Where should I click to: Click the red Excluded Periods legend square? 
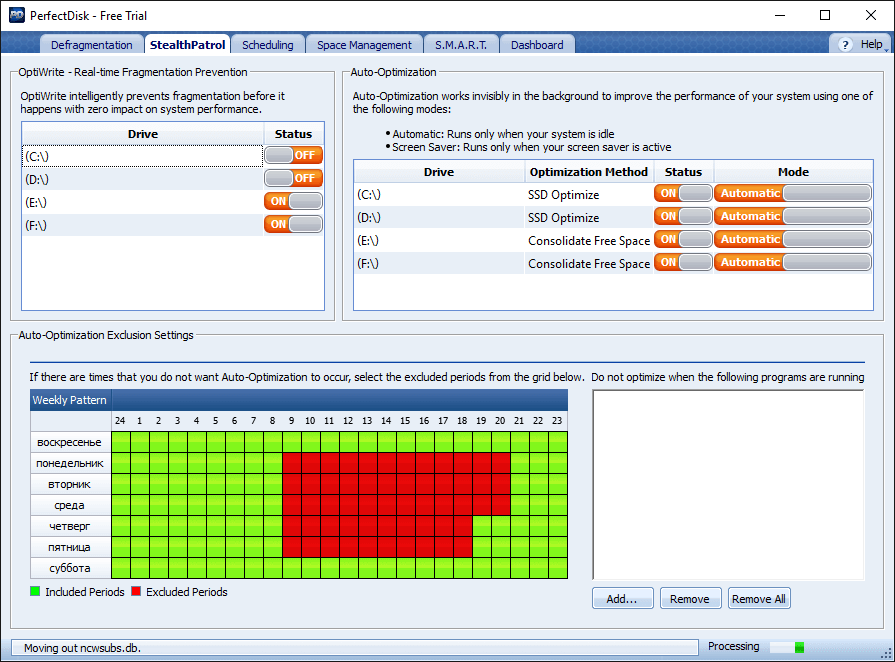pyautogui.click(x=136, y=591)
